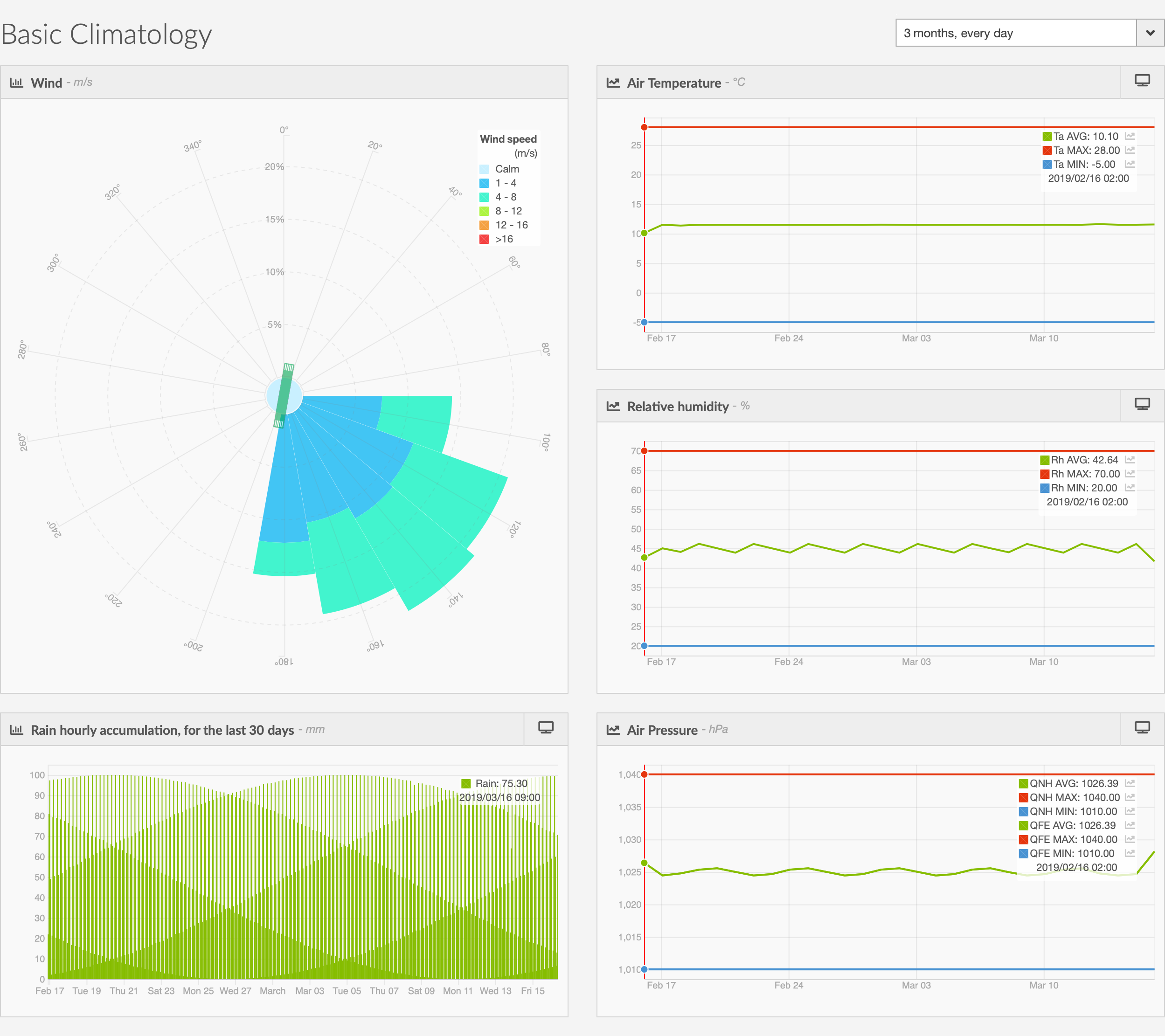Click chart icon next to Ta AVG legend entry

tap(1130, 136)
